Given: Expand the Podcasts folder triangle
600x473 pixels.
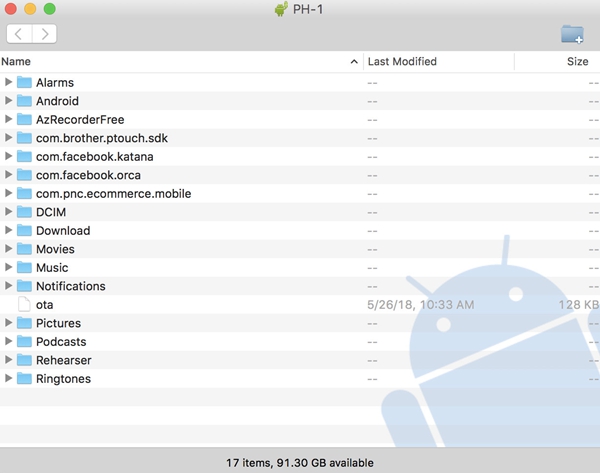Looking at the screenshot, I should (x=8, y=341).
